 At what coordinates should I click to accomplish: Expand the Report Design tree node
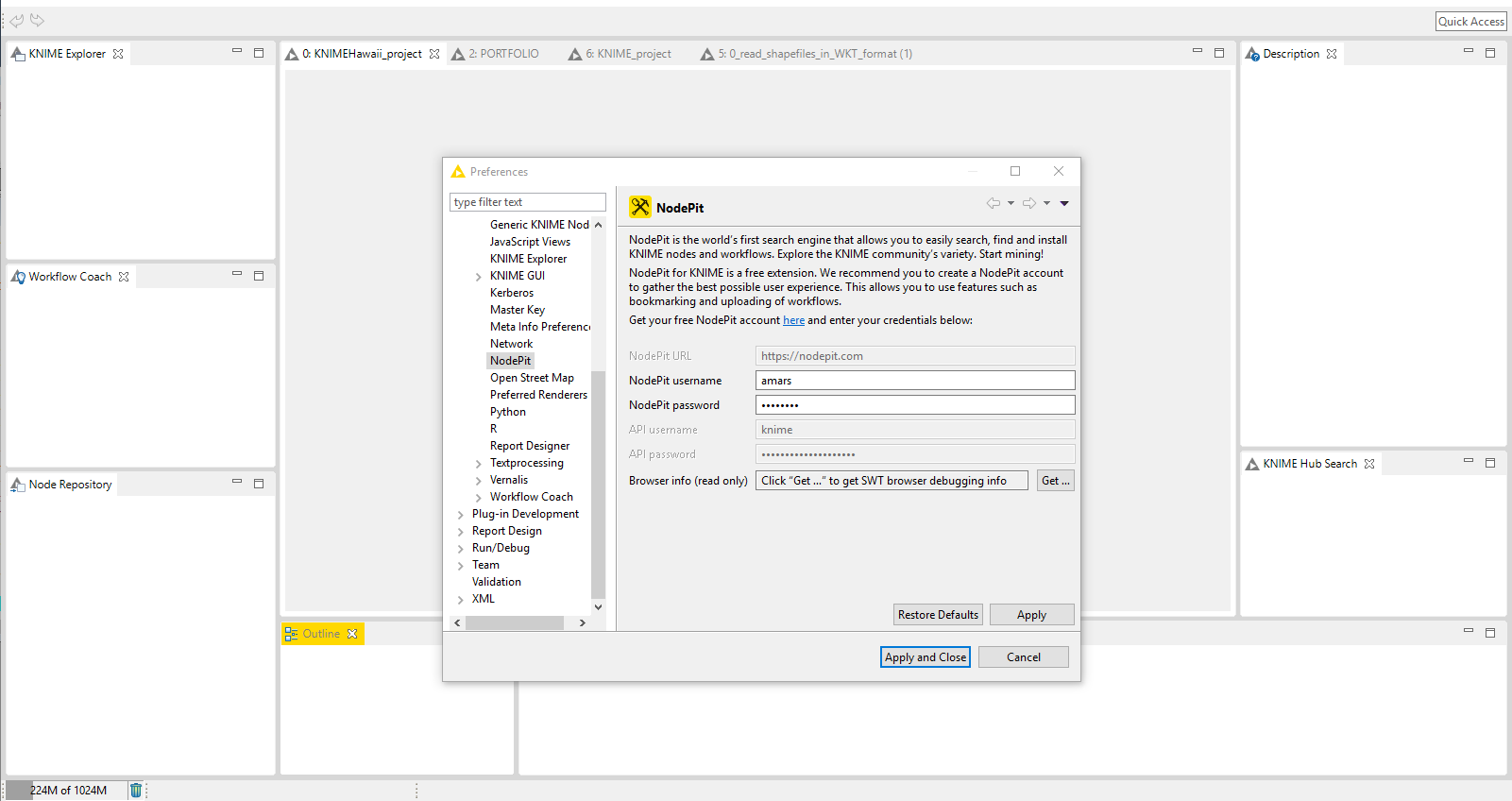coord(461,532)
